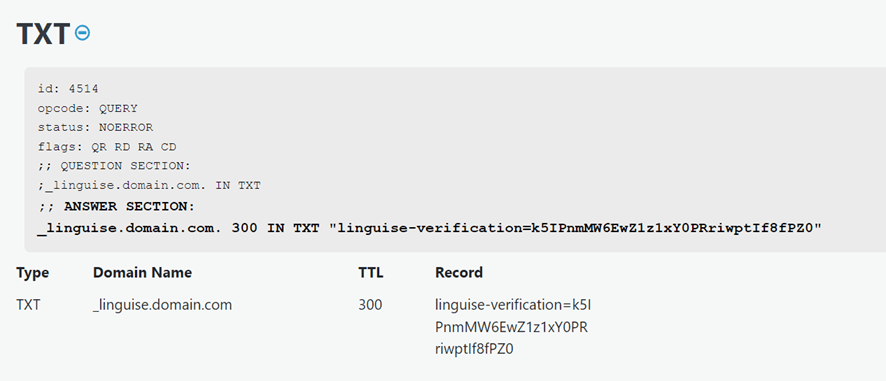Select the bold ";; ANSWER SECTION:" line
This screenshot has width=886, height=381.
click(116, 207)
